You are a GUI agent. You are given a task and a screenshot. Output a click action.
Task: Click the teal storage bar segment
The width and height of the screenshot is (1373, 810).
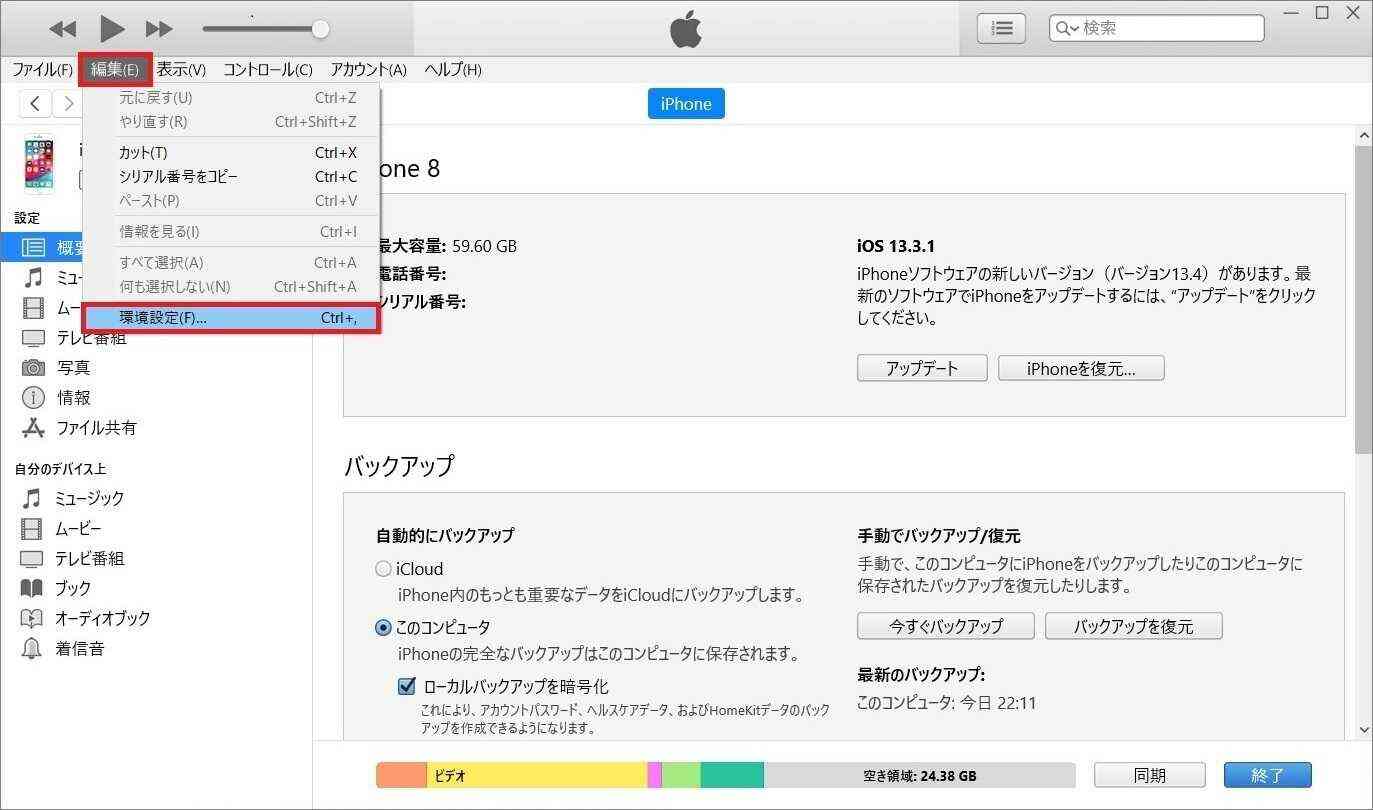point(732,775)
